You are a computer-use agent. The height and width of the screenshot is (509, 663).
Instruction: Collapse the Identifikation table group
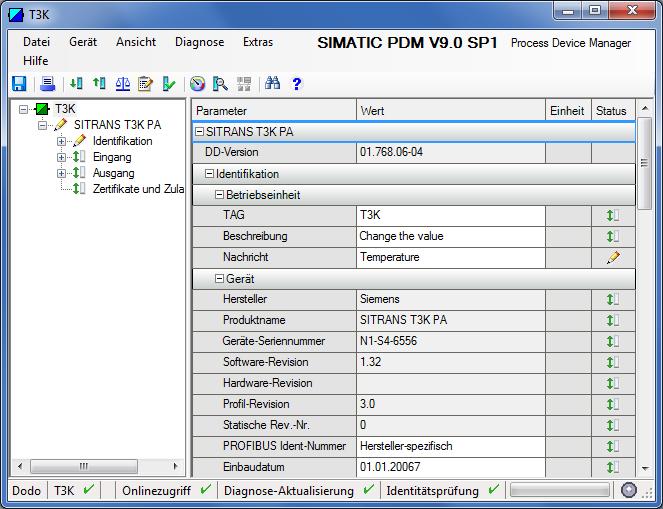point(209,174)
